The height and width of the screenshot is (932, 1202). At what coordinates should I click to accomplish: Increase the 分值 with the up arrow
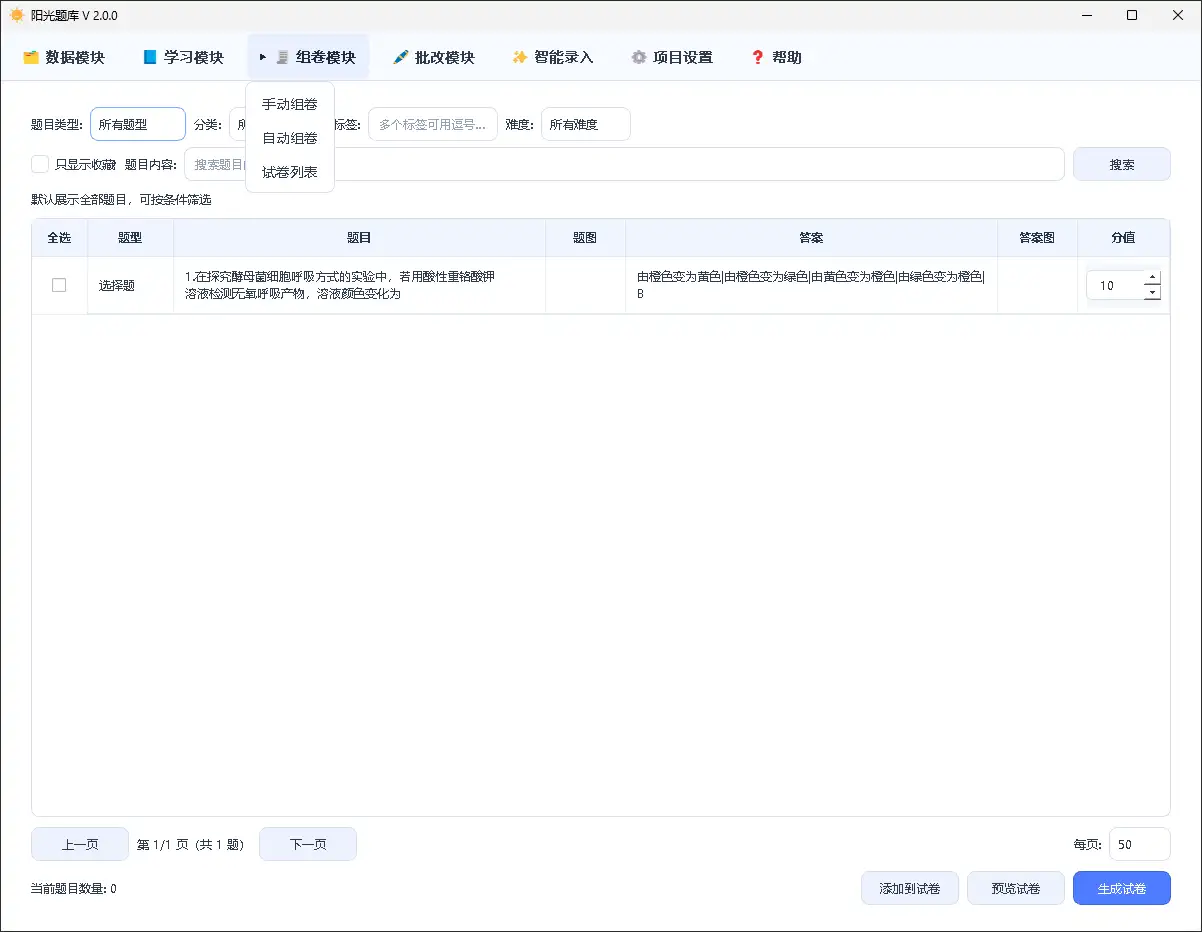pyautogui.click(x=1152, y=277)
